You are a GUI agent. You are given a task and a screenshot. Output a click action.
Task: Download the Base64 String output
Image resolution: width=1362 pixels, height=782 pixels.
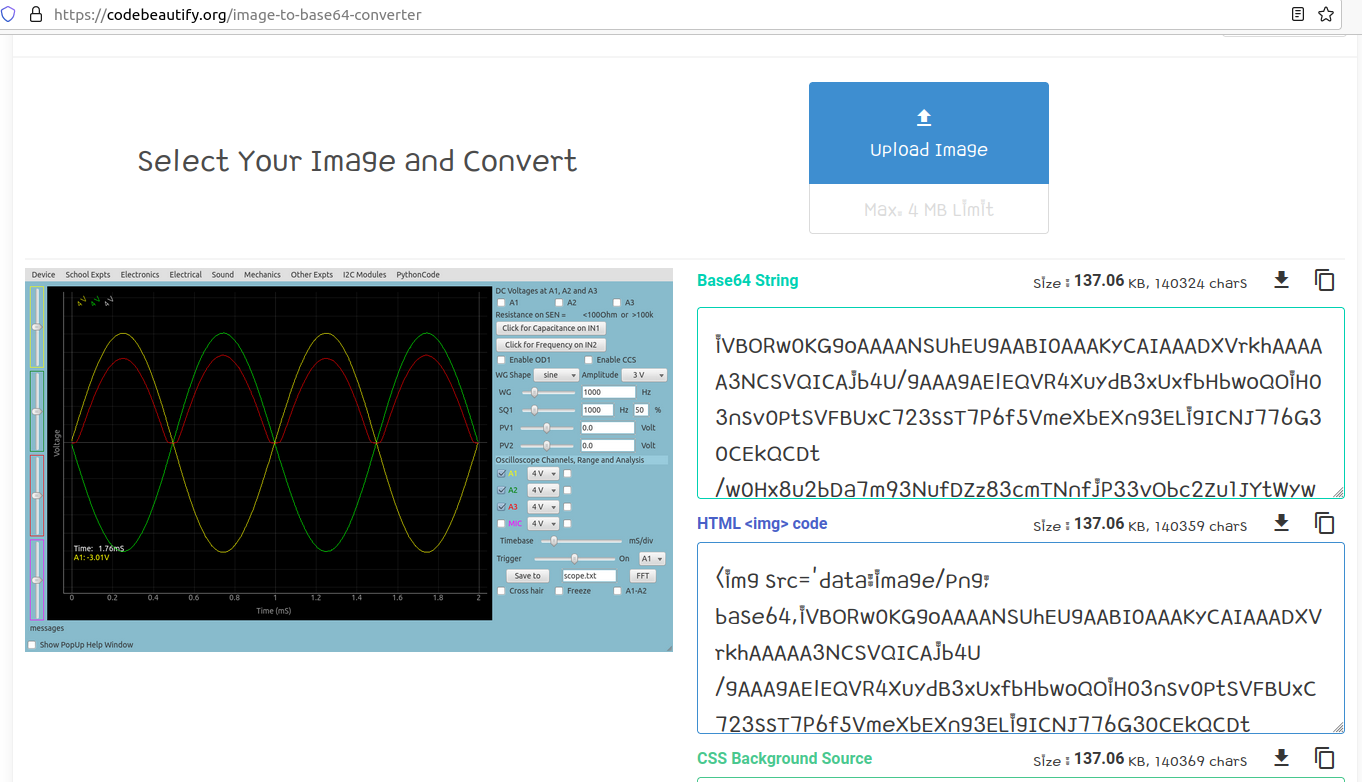click(1281, 280)
